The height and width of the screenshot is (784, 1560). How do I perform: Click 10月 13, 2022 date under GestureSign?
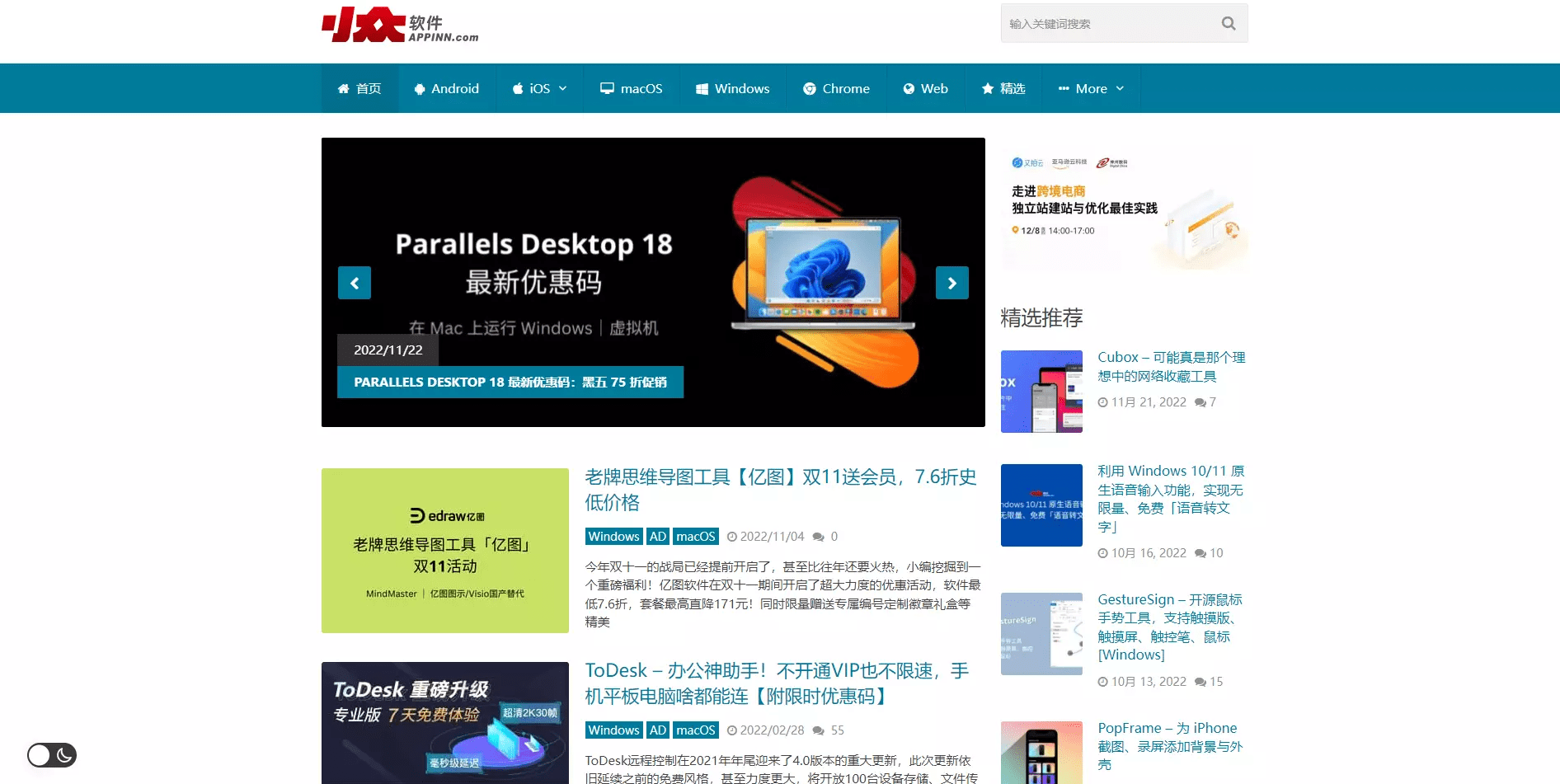tap(1149, 682)
